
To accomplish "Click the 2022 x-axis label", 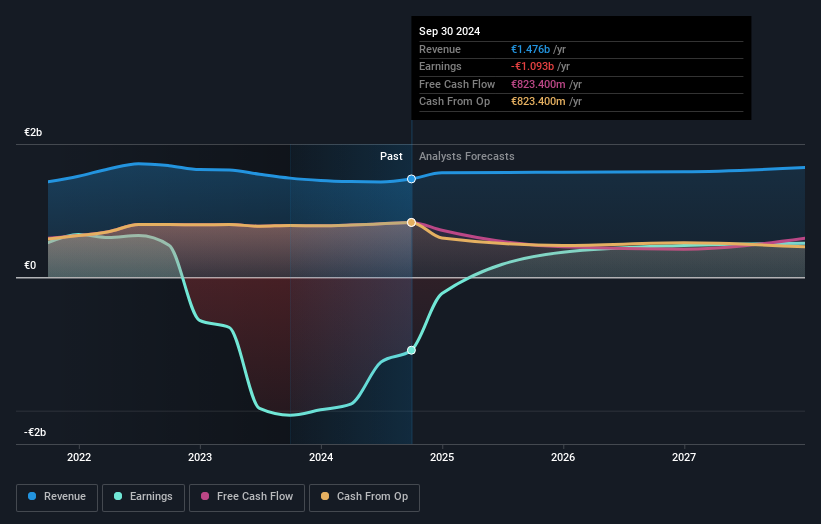I will tap(79, 457).
